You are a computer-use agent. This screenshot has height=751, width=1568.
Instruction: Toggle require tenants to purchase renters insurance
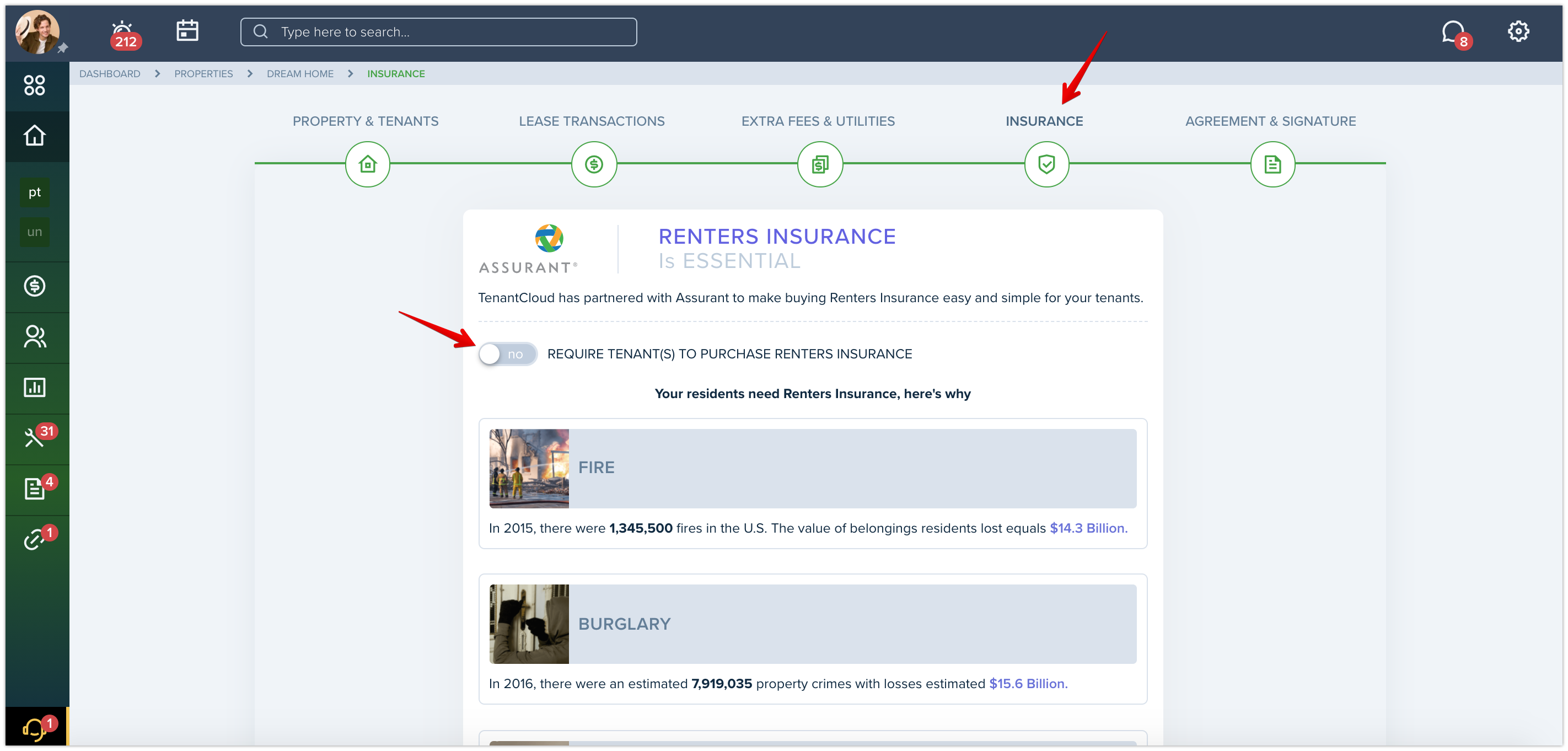click(x=508, y=354)
